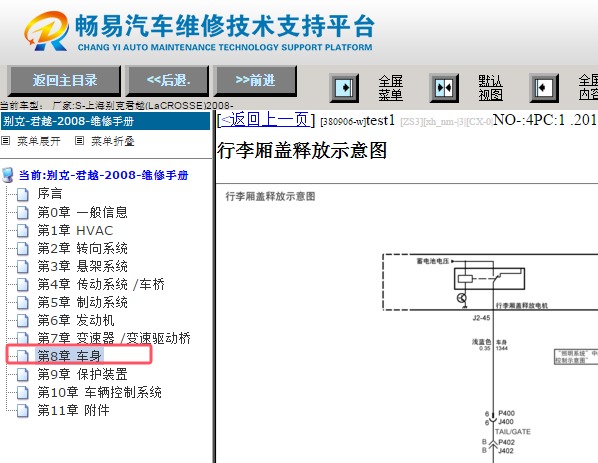Click page icon beside 第1章 HVAC
The width and height of the screenshot is (598, 463).
click(x=23, y=231)
